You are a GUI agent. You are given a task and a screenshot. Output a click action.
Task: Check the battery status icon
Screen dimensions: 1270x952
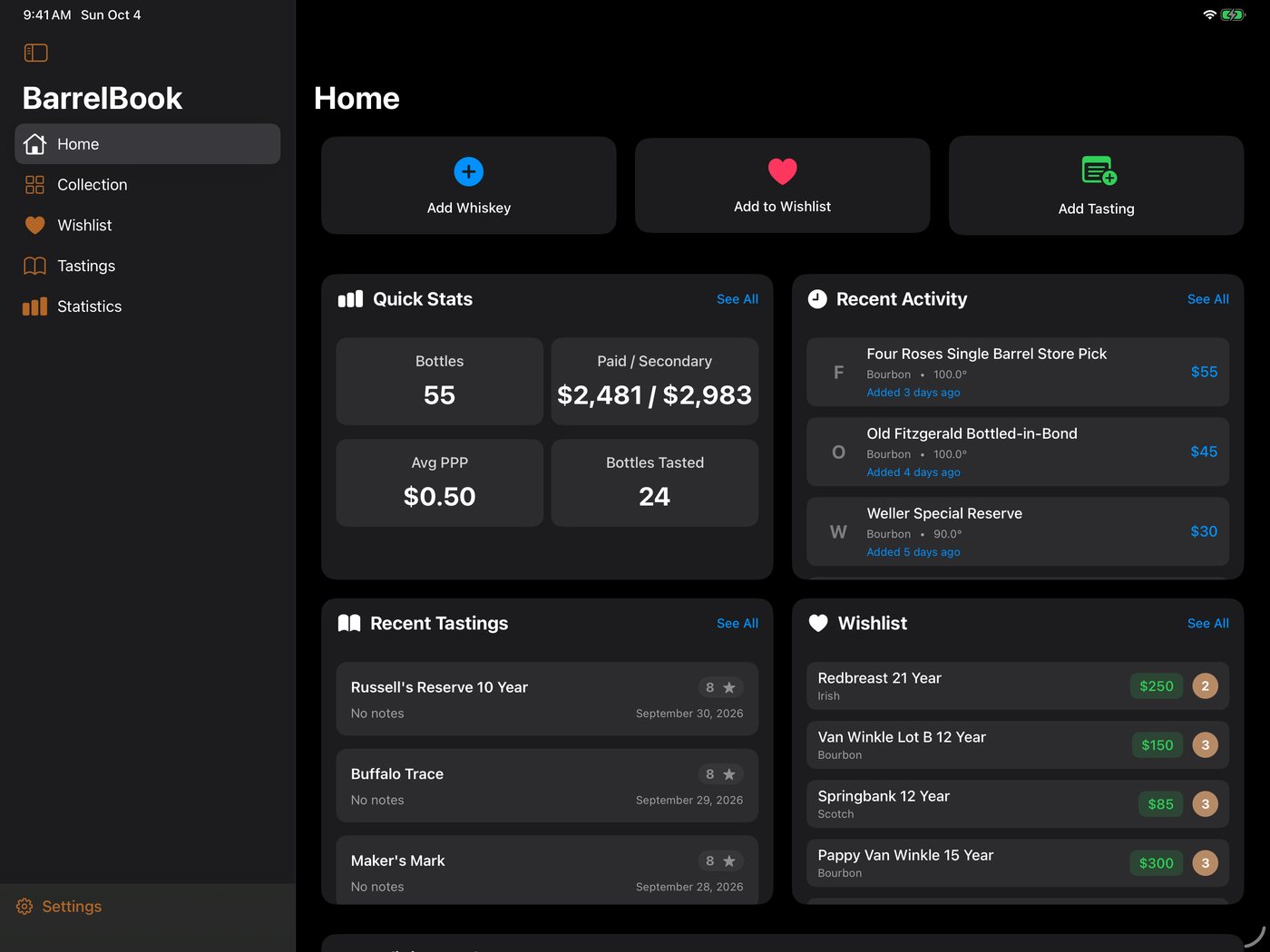click(x=1233, y=15)
